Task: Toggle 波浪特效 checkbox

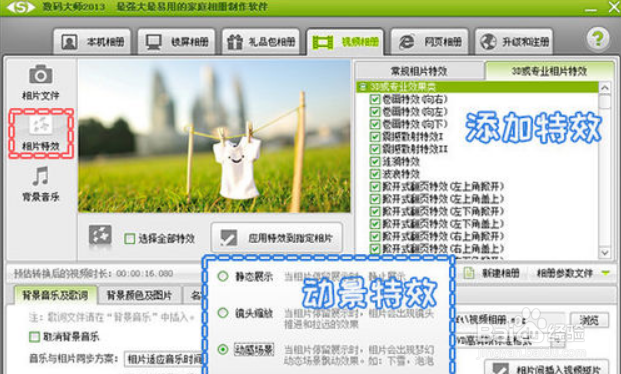Action: click(x=375, y=174)
